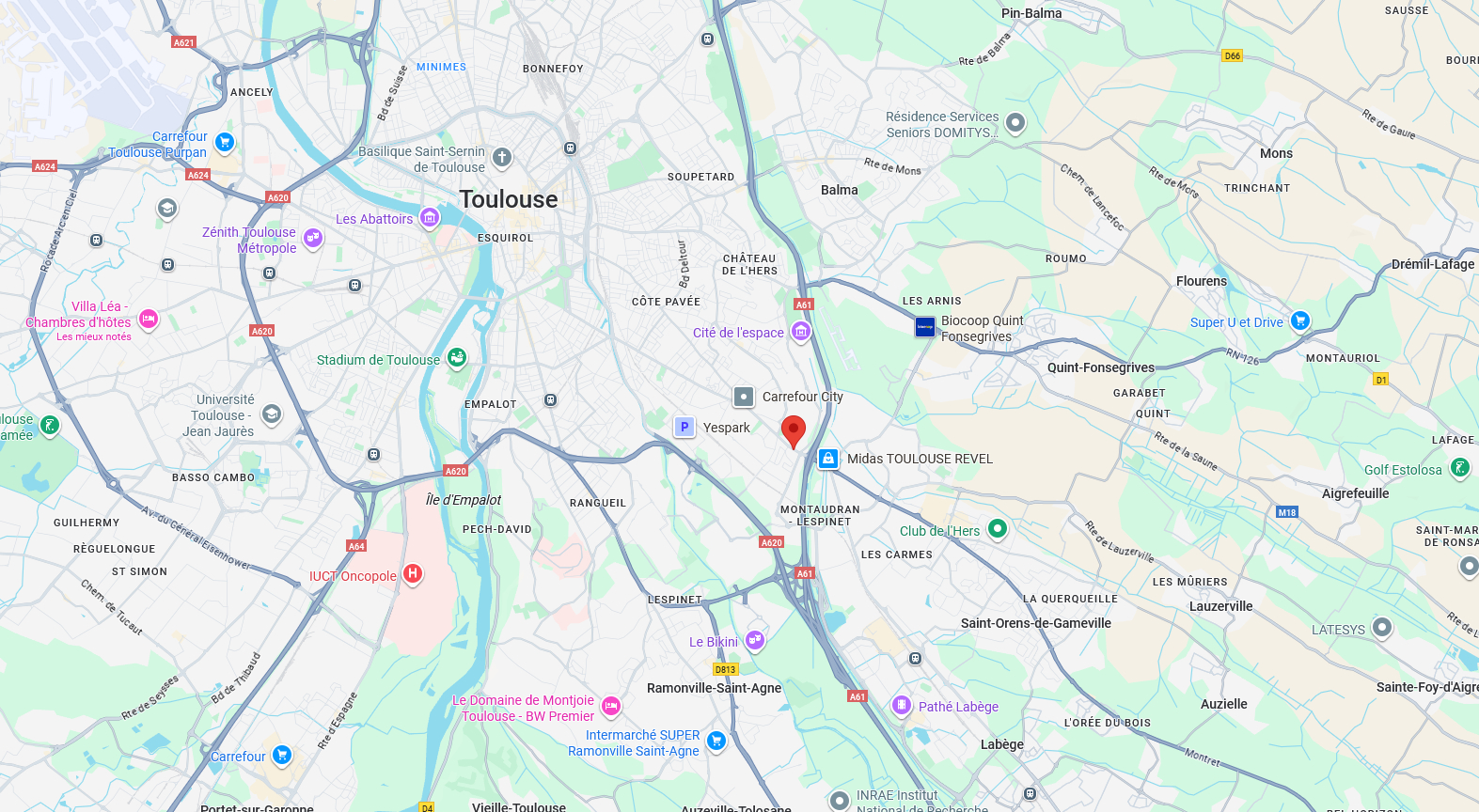Screen dimensions: 1479x812
Task: Select the Villa Léa Chambres d'hôtes hotel icon
Action: click(x=149, y=320)
